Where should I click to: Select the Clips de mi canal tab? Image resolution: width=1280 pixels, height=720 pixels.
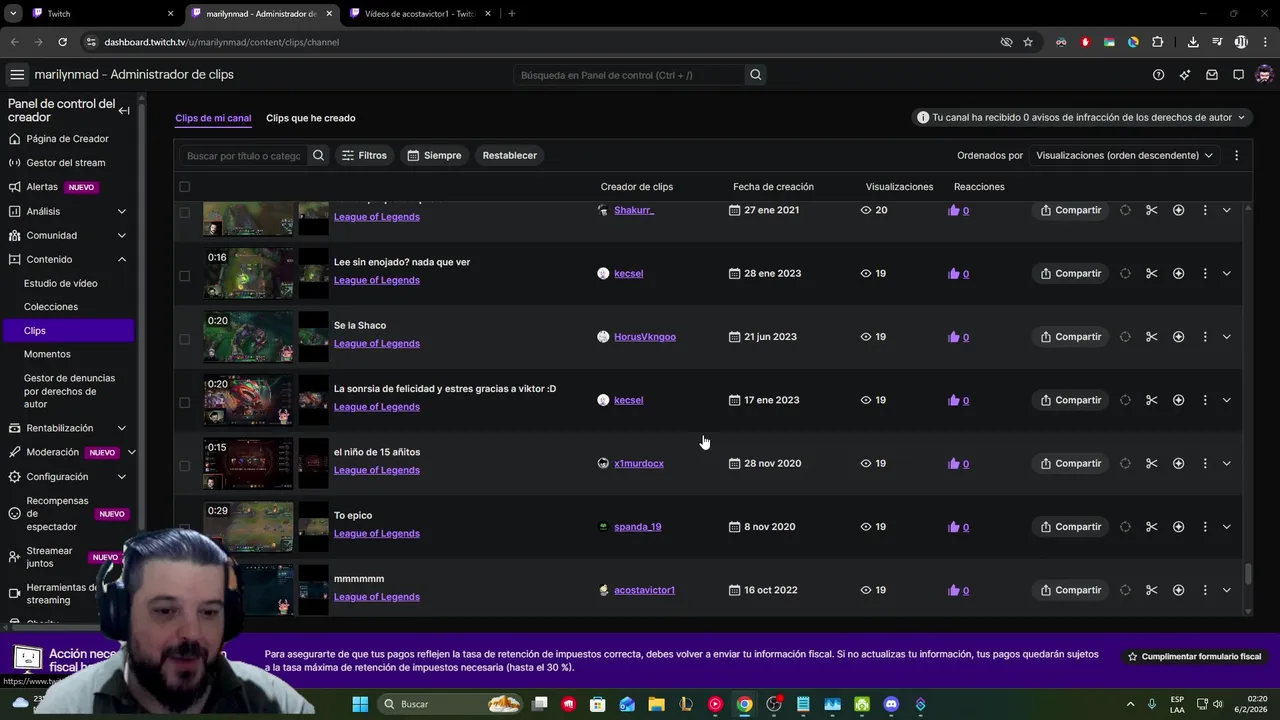[x=213, y=118]
